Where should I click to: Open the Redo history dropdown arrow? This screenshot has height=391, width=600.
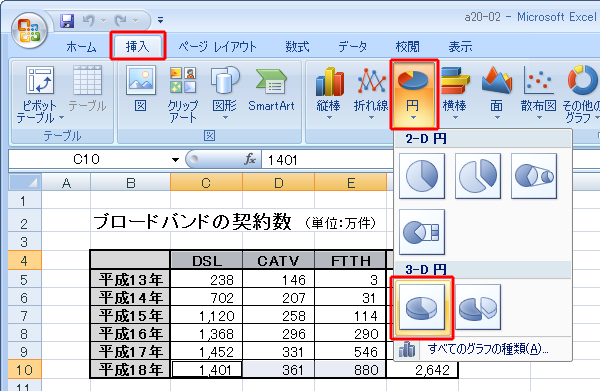click(135, 21)
